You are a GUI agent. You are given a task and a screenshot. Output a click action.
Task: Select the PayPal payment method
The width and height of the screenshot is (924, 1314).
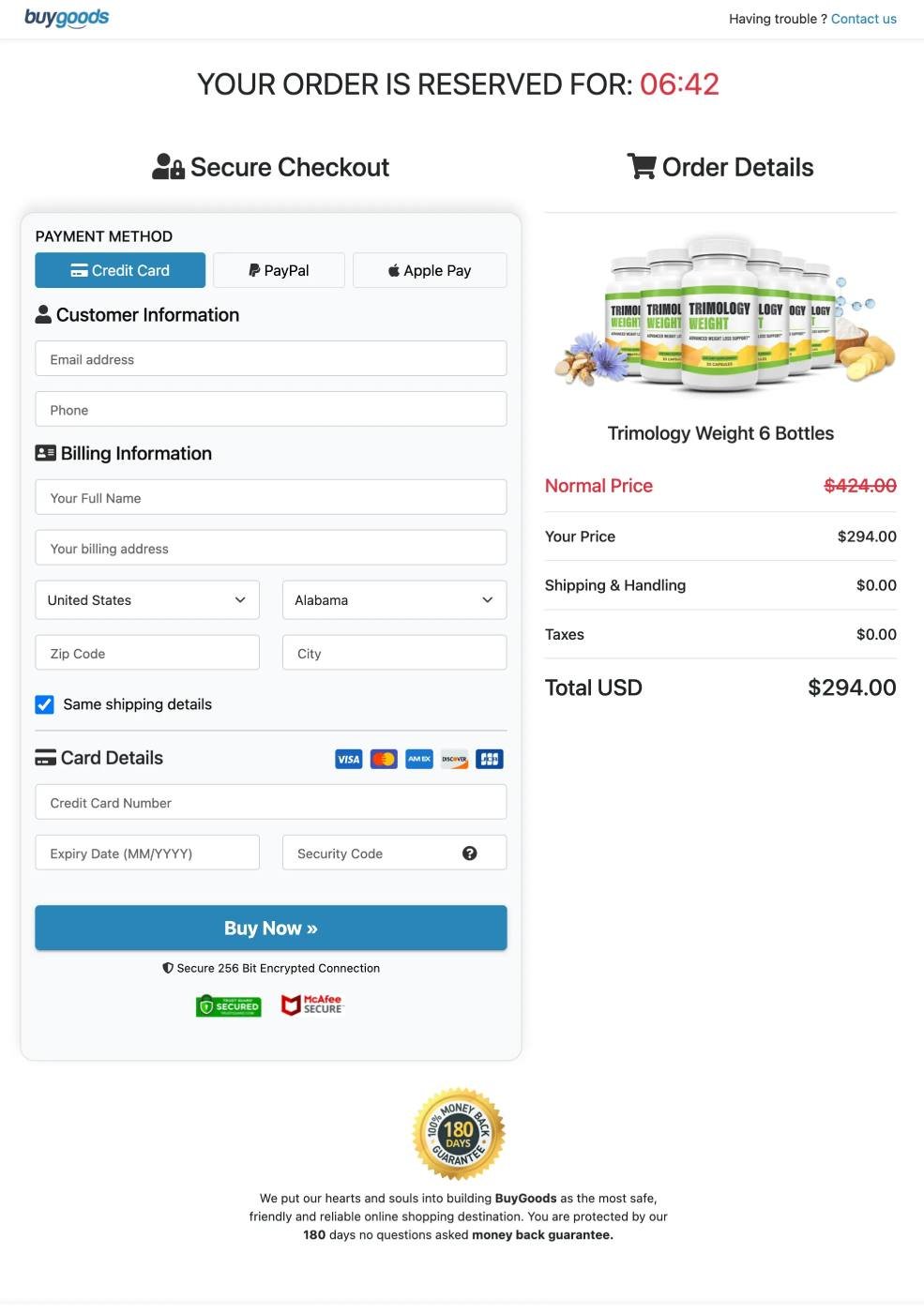point(279,269)
